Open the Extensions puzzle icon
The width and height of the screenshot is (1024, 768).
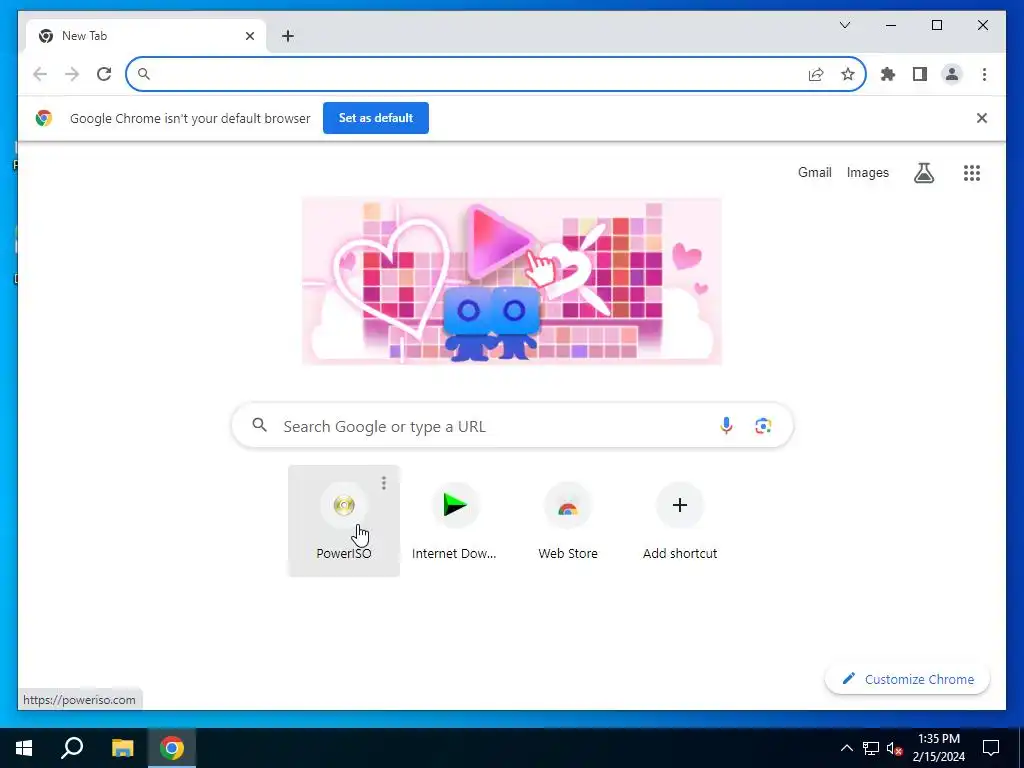888,74
